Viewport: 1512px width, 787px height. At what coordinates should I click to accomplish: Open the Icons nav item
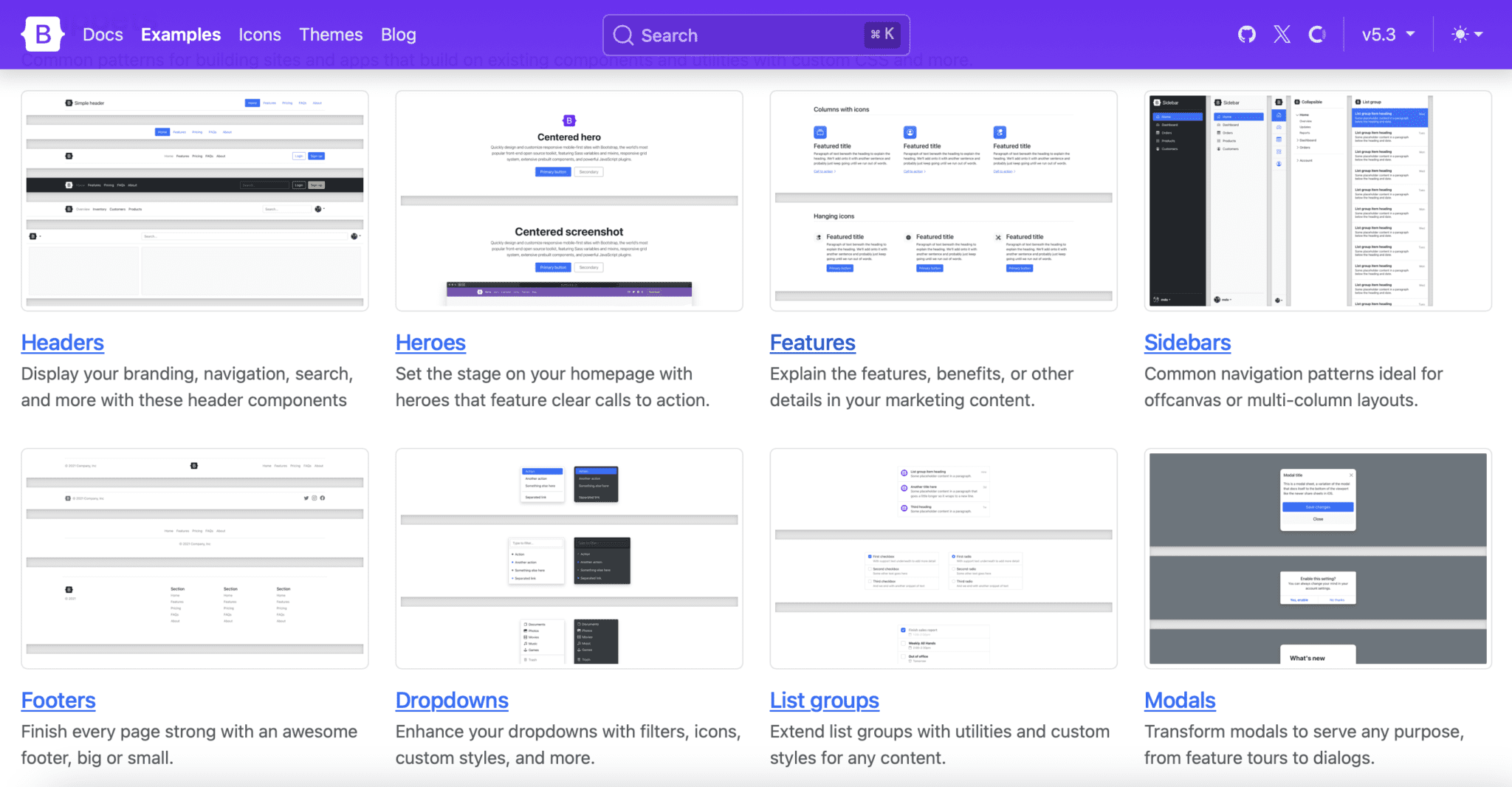click(260, 34)
